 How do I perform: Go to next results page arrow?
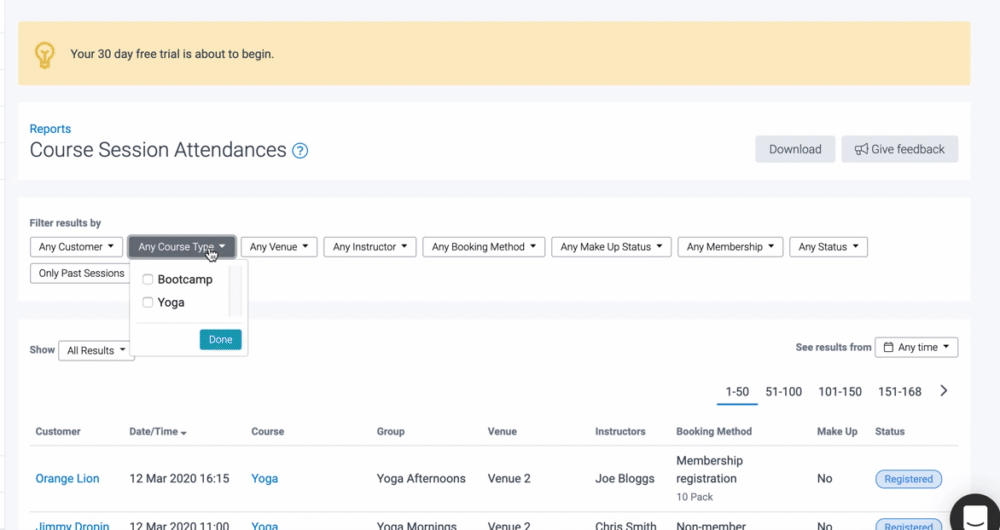pyautogui.click(x=943, y=391)
